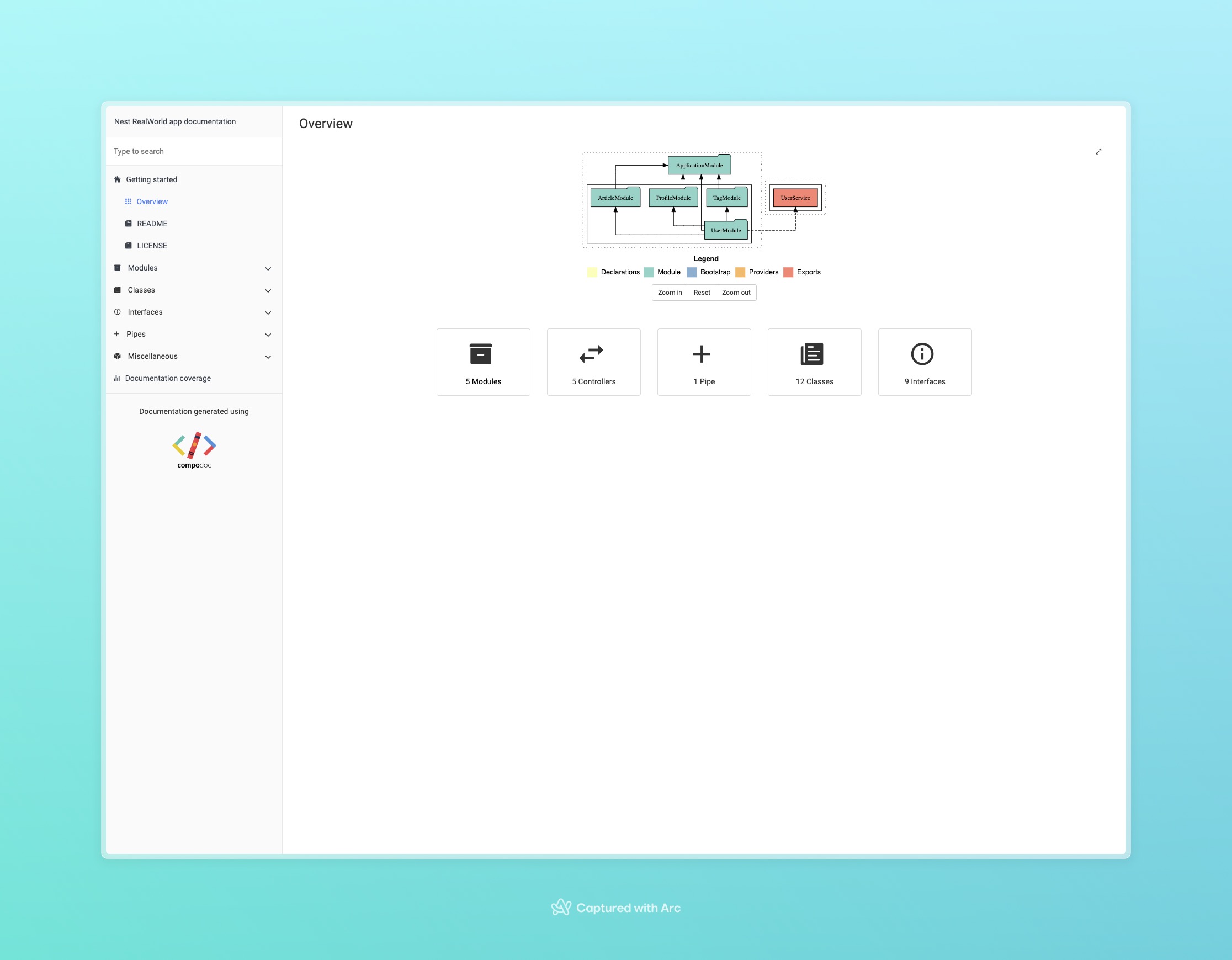1232x960 pixels.
Task: Open the 12 Classes card label
Action: [x=814, y=381]
